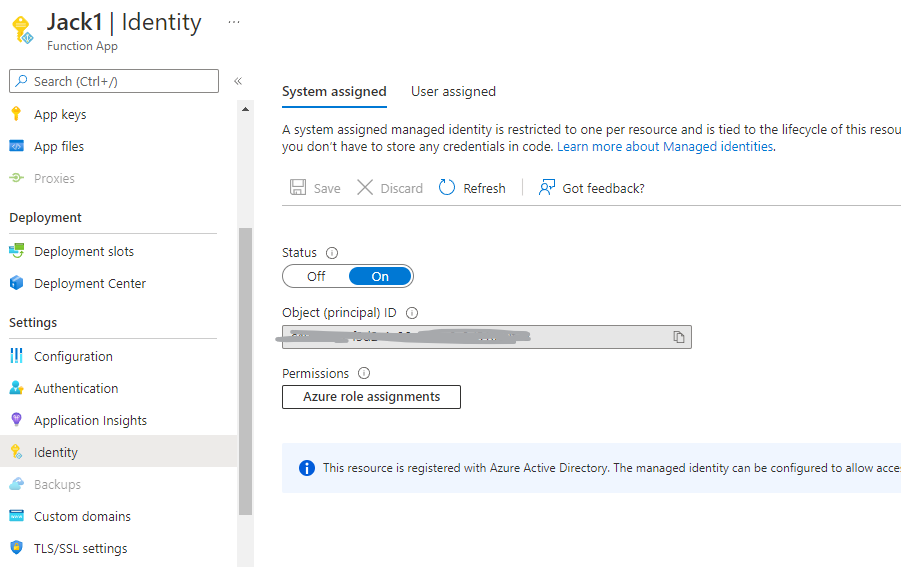
Task: Set Status toggle to On
Action: 380,276
